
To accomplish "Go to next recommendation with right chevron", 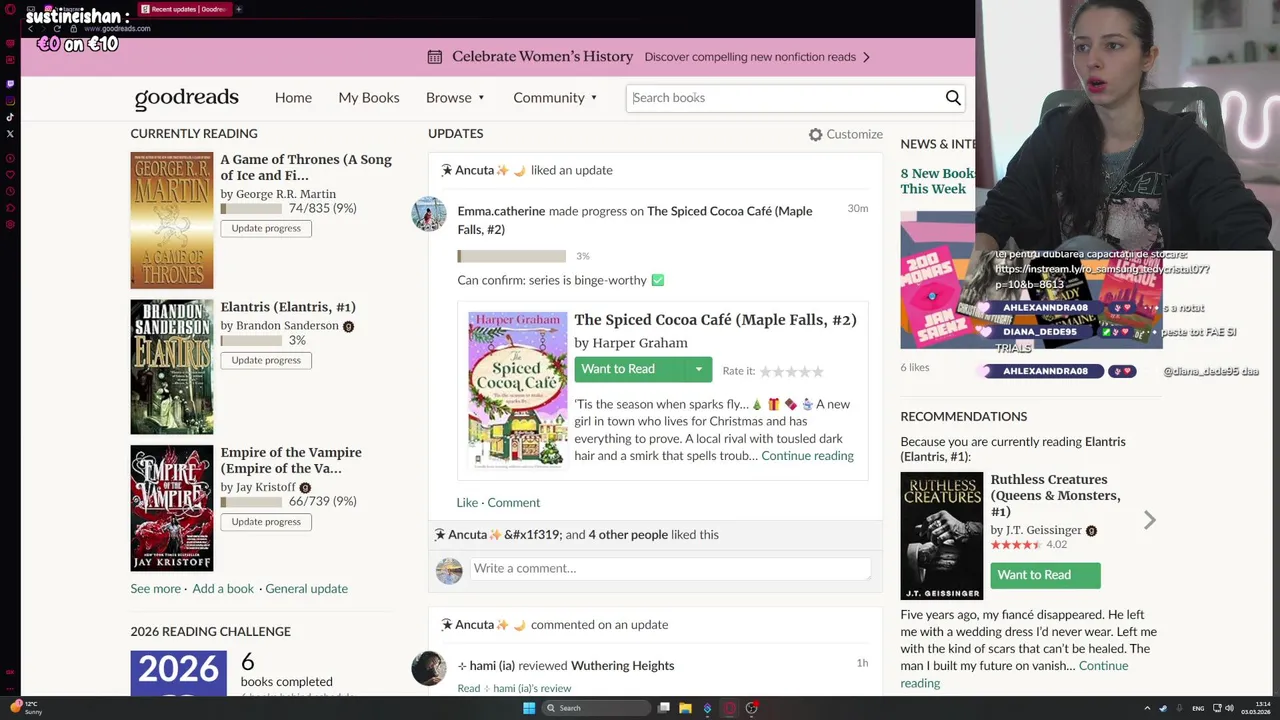I will pyautogui.click(x=1150, y=520).
